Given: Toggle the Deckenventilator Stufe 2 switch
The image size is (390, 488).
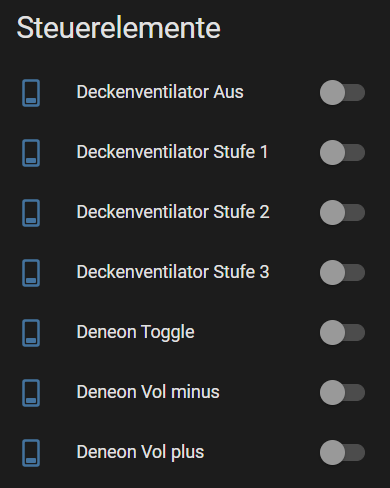Looking at the screenshot, I should click(342, 212).
